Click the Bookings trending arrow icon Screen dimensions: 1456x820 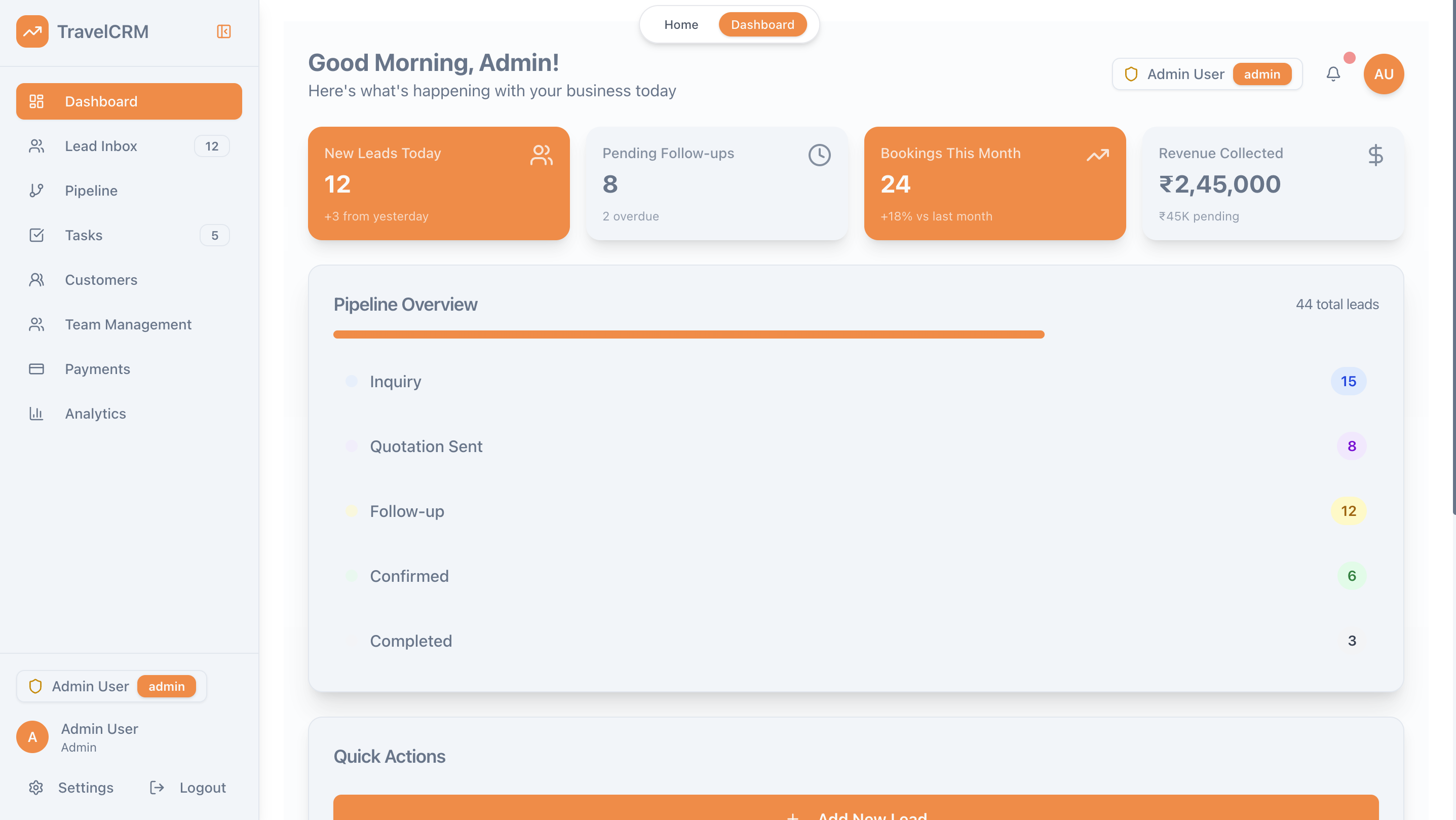pyautogui.click(x=1097, y=155)
